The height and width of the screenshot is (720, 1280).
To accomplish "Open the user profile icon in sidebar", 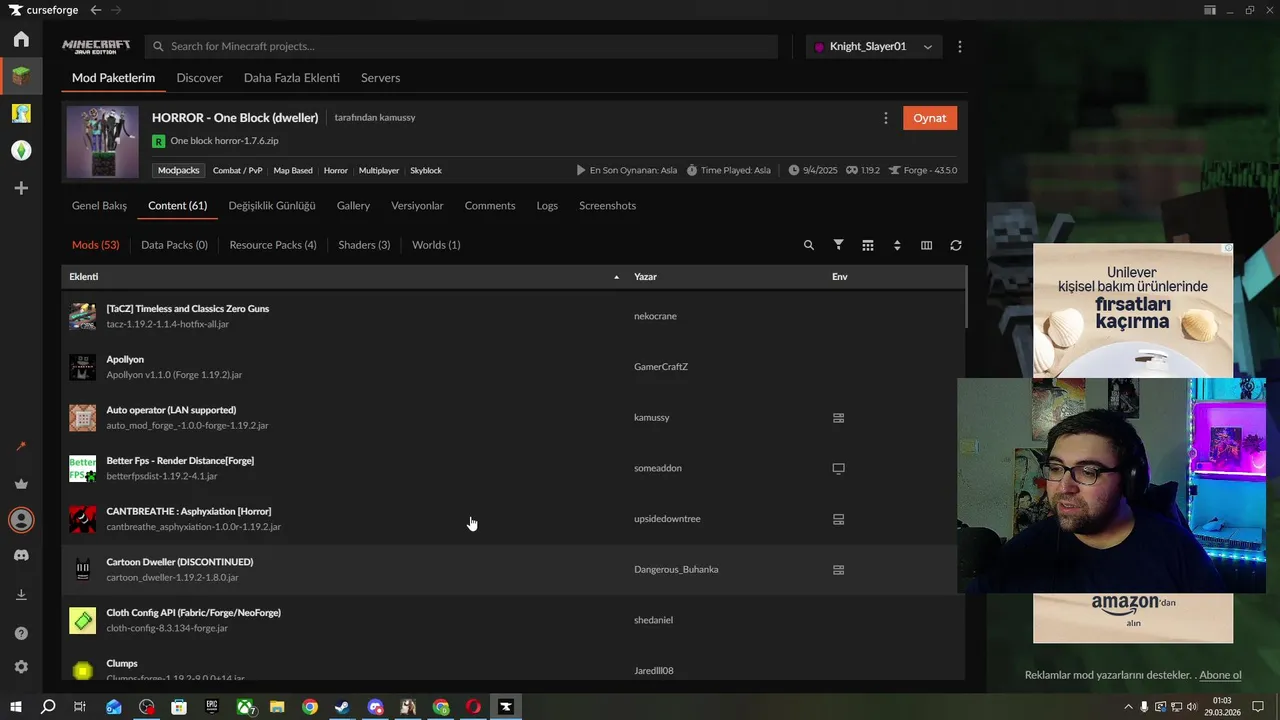I will coord(21,520).
